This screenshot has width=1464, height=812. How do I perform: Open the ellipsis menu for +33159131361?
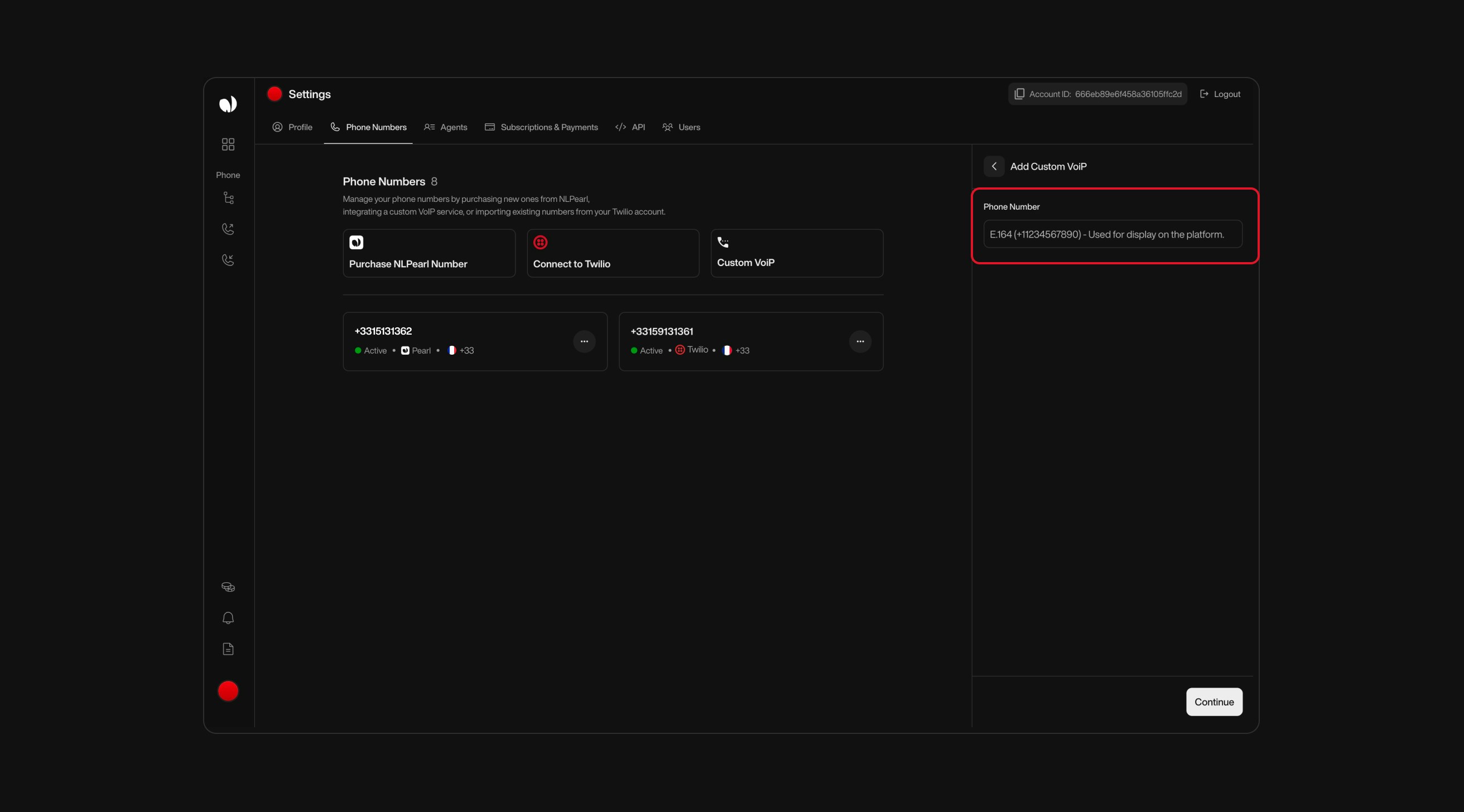[x=860, y=341]
